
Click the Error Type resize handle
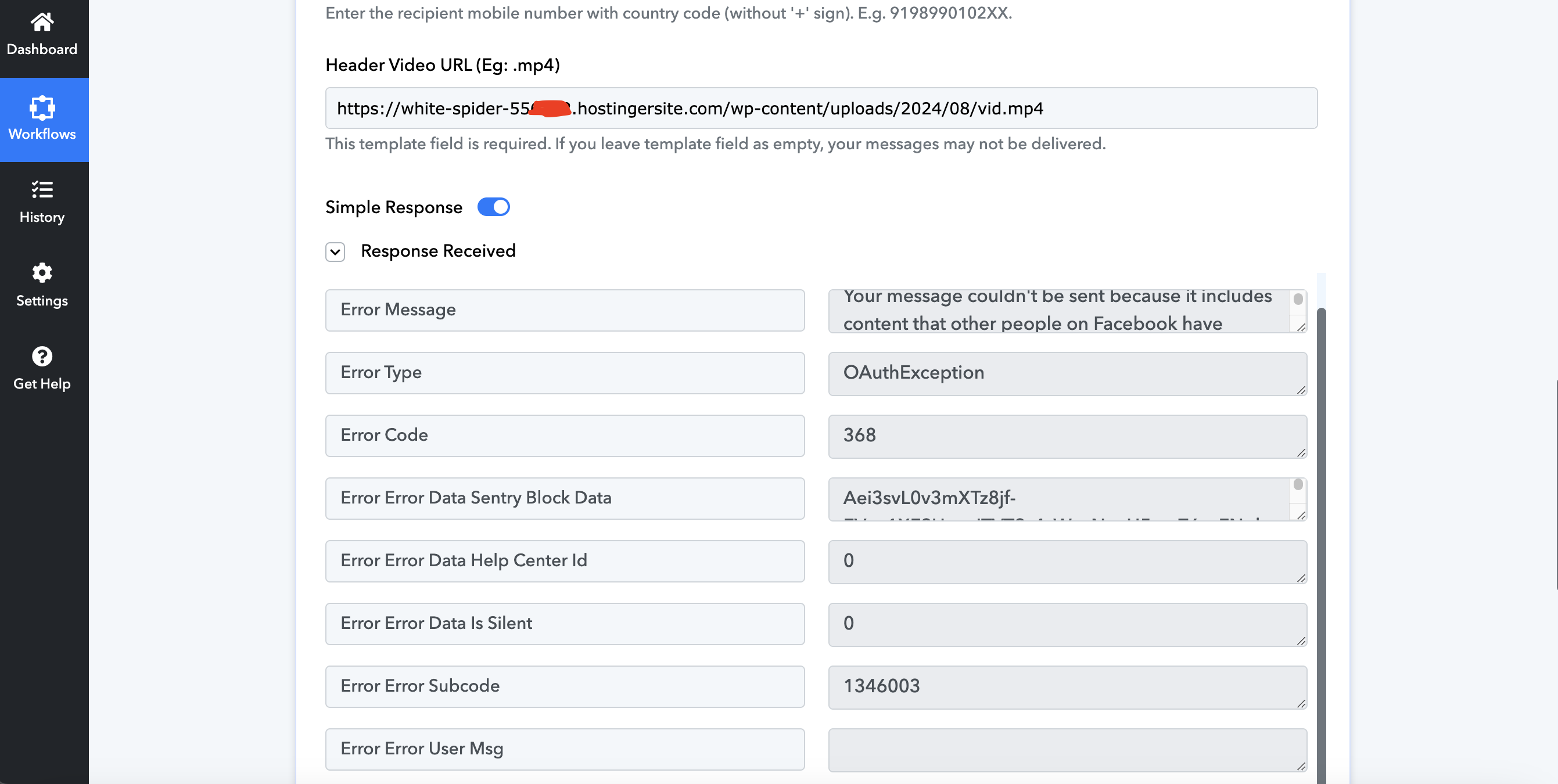pos(1301,390)
